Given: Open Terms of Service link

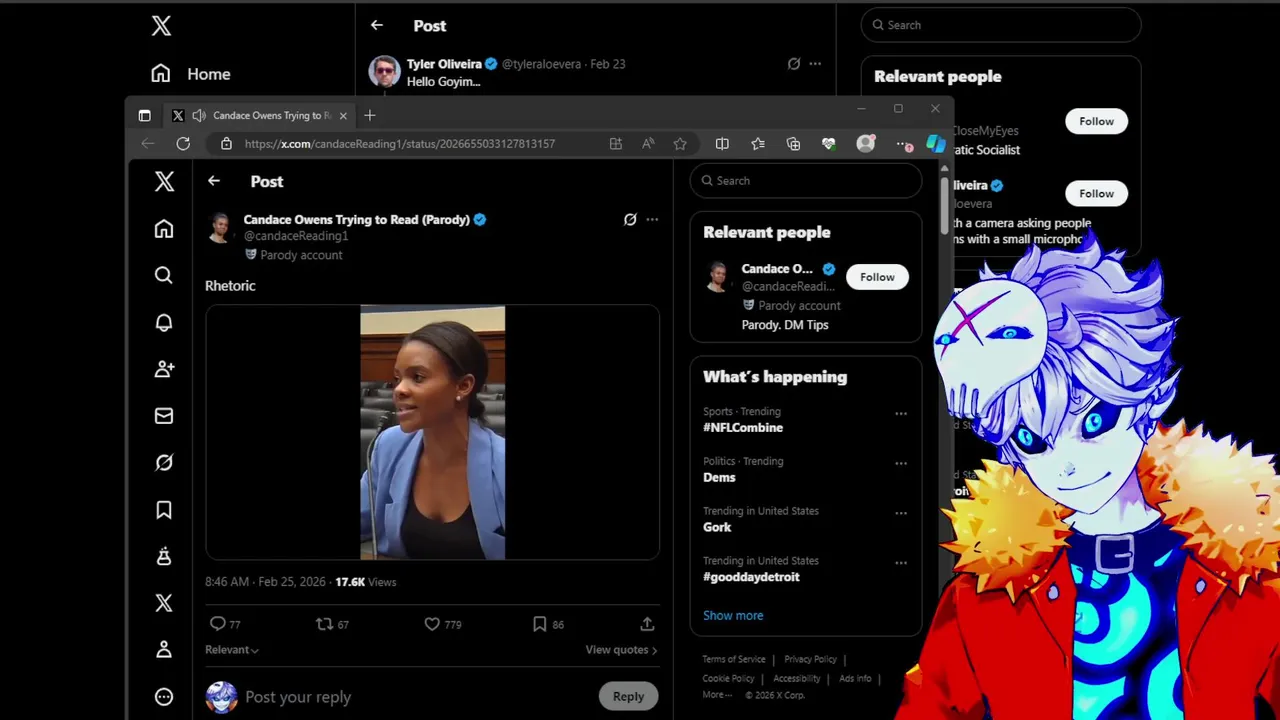Looking at the screenshot, I should 734,660.
